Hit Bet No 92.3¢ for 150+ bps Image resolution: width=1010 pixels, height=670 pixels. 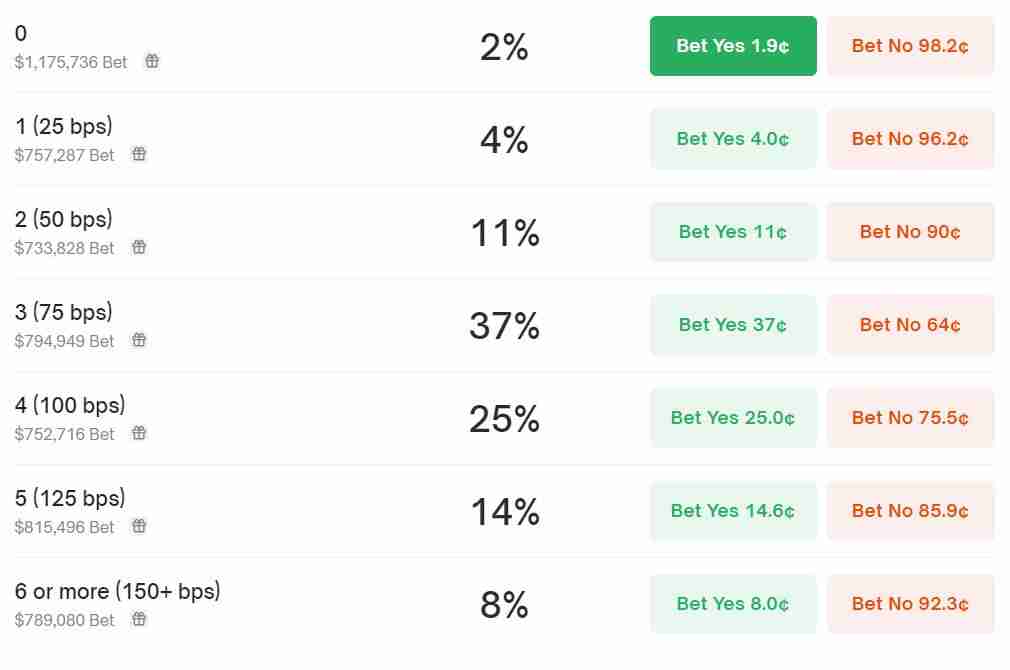click(x=910, y=604)
